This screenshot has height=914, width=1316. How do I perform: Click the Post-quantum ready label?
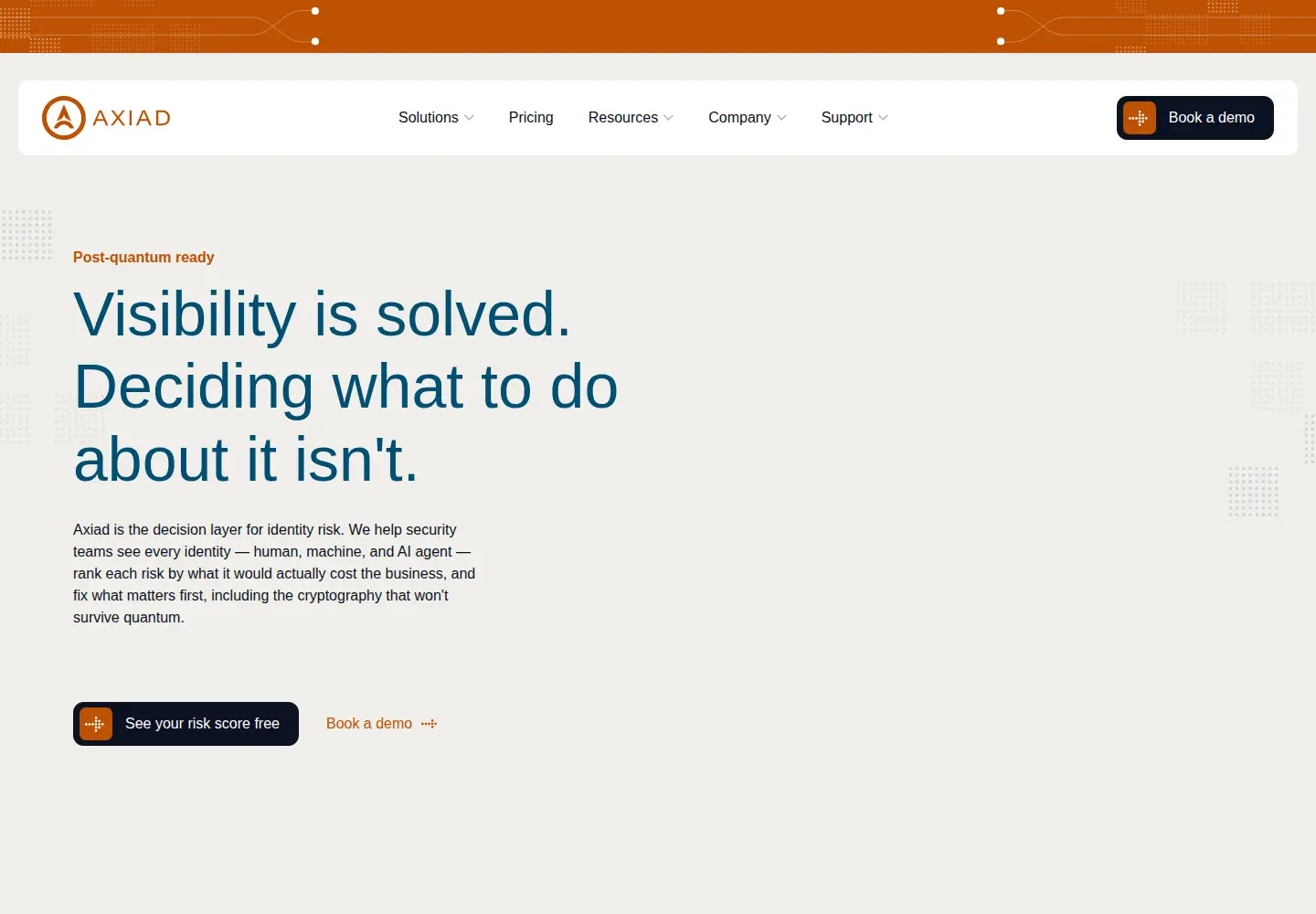coord(143,258)
